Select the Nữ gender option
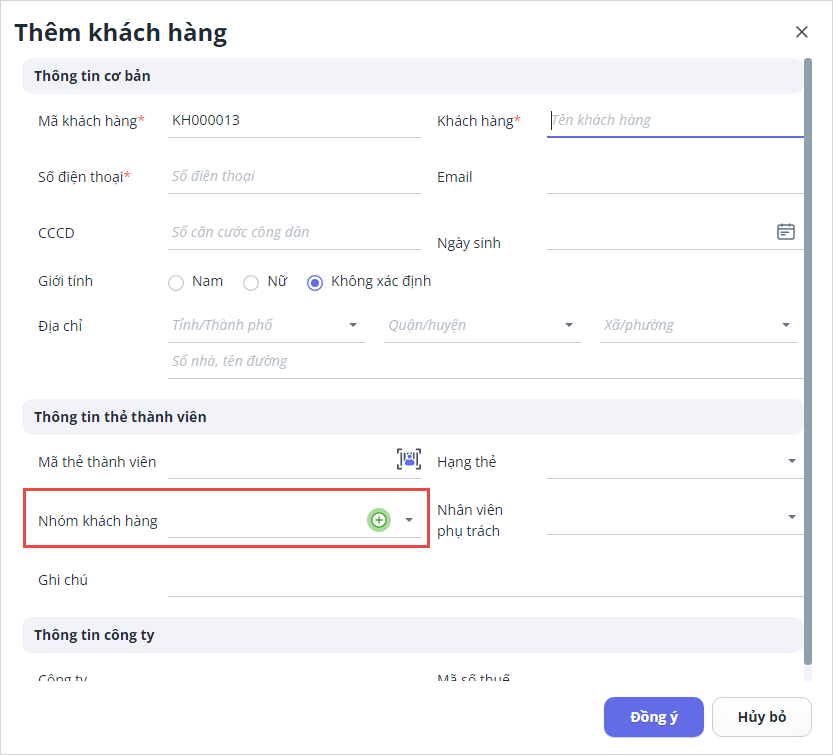This screenshot has width=833, height=755. (252, 282)
